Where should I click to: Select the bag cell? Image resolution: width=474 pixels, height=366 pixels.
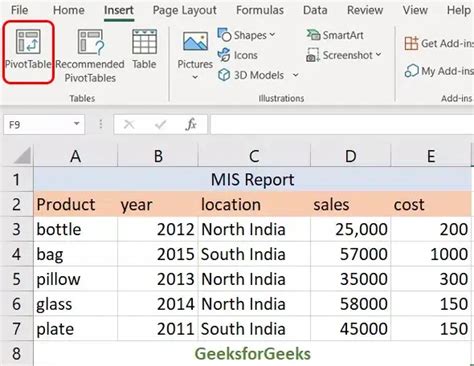click(76, 254)
